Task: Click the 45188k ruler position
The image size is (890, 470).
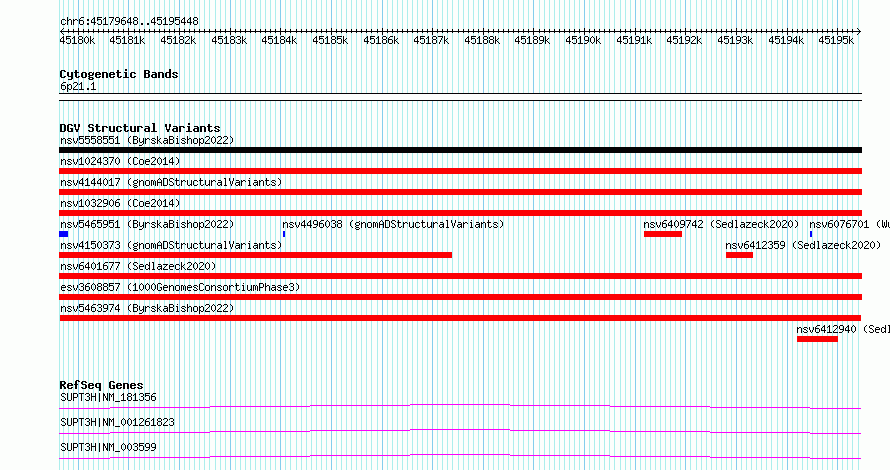Action: (482, 40)
